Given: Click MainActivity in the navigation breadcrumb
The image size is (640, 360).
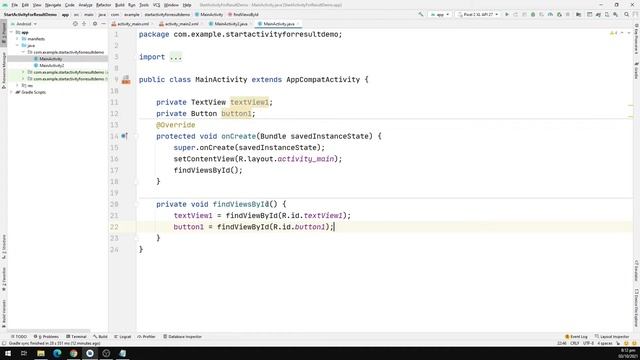Looking at the screenshot, I should pos(209,14).
